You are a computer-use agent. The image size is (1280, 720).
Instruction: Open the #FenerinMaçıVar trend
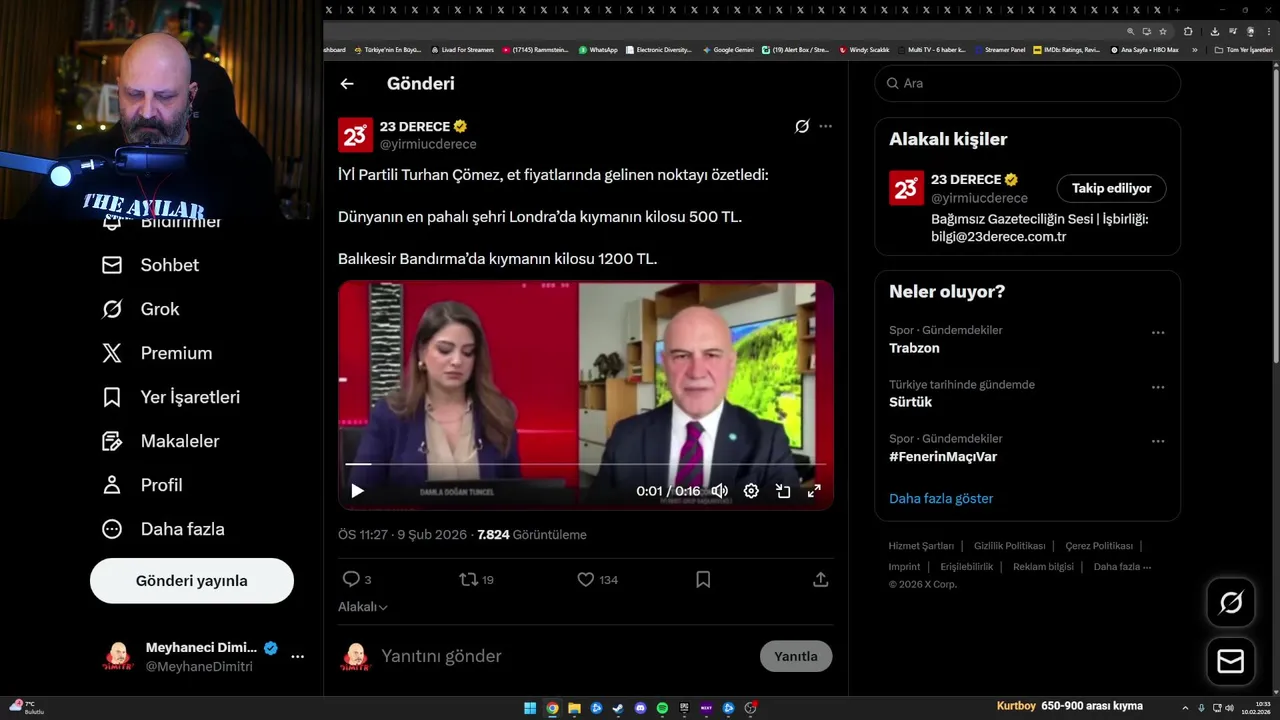point(943,457)
